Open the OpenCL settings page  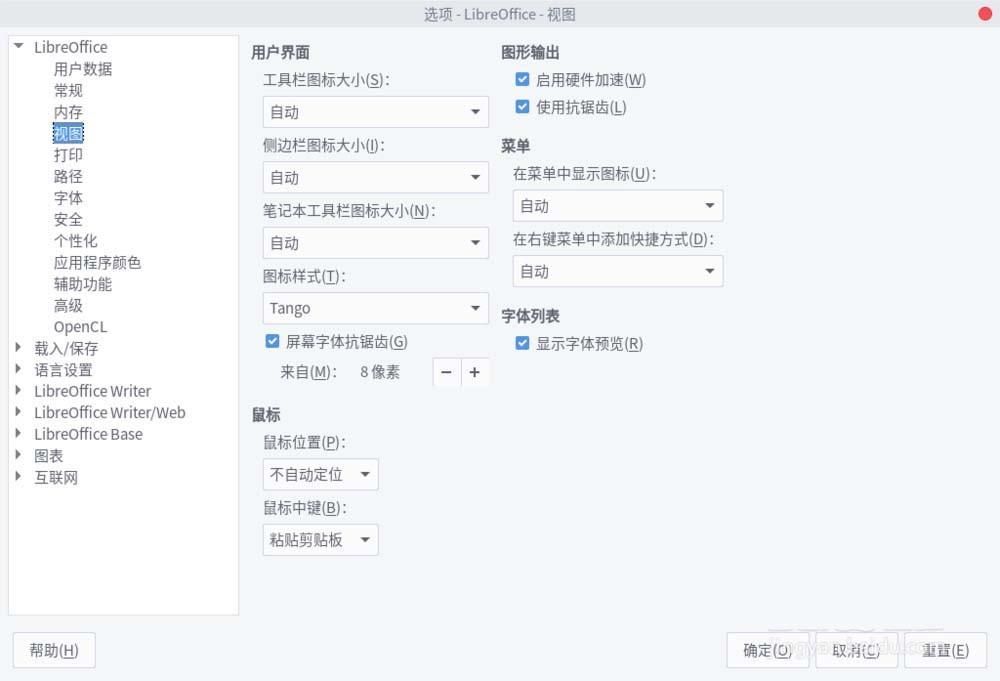point(80,327)
